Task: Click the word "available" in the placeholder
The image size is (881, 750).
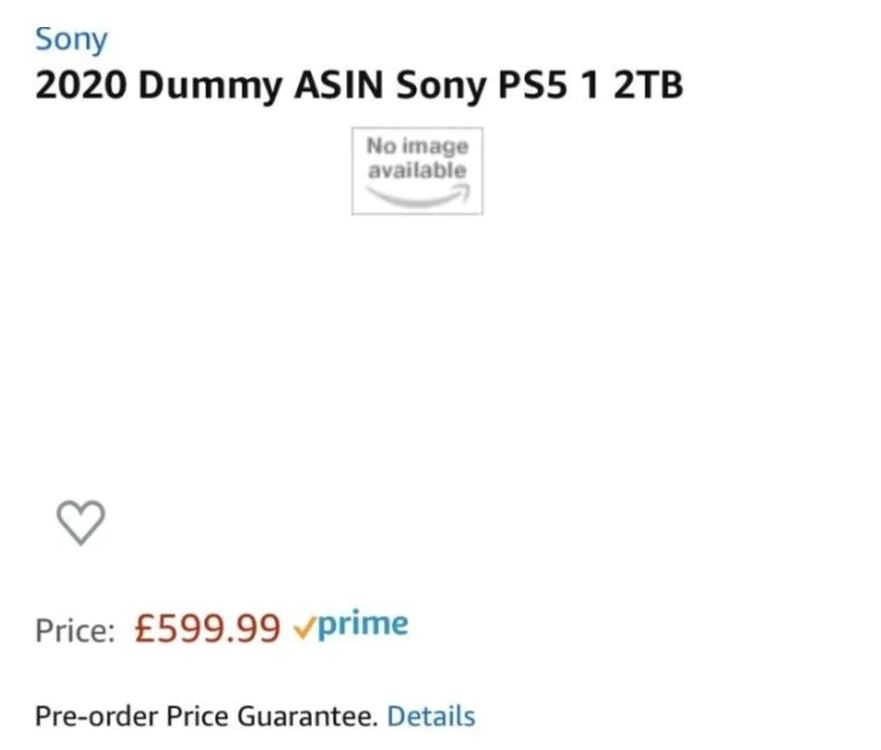Action: [x=417, y=170]
